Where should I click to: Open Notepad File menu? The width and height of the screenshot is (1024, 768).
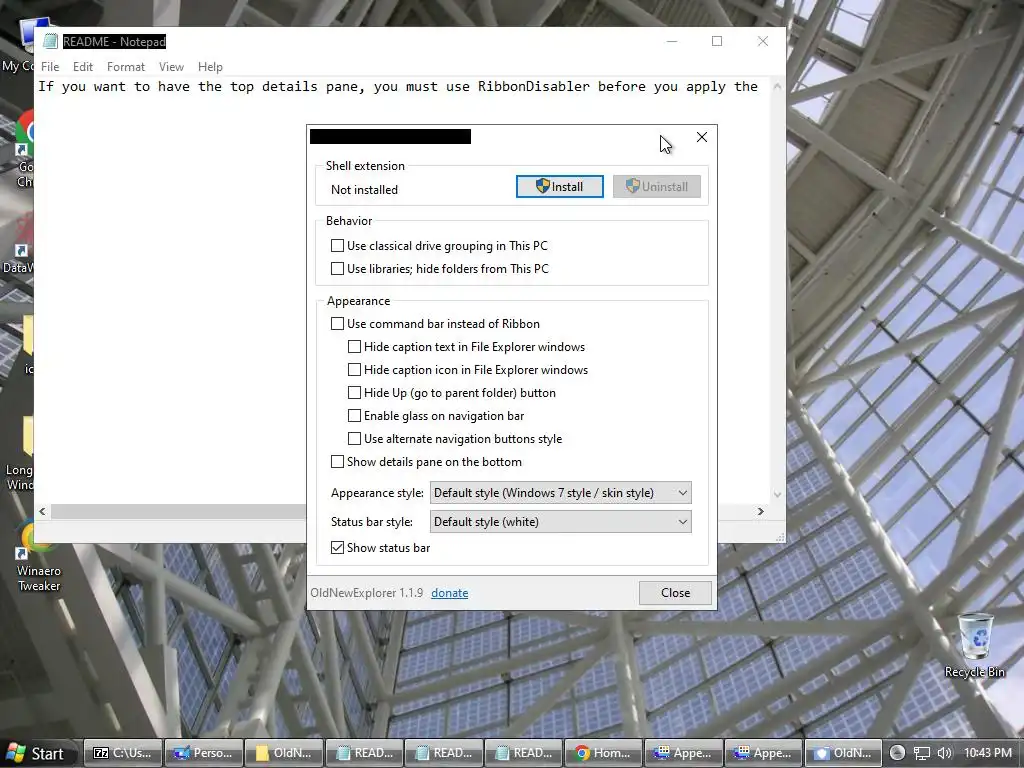coord(50,67)
